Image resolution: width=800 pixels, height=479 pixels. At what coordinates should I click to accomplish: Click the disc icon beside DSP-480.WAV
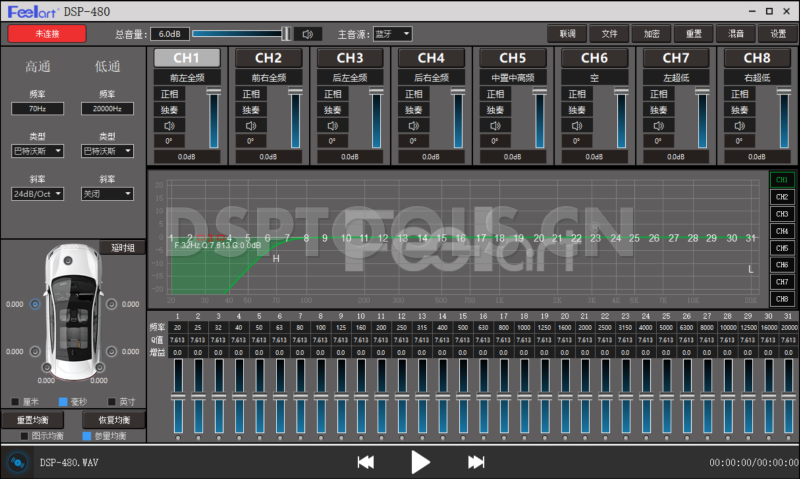pyautogui.click(x=16, y=463)
